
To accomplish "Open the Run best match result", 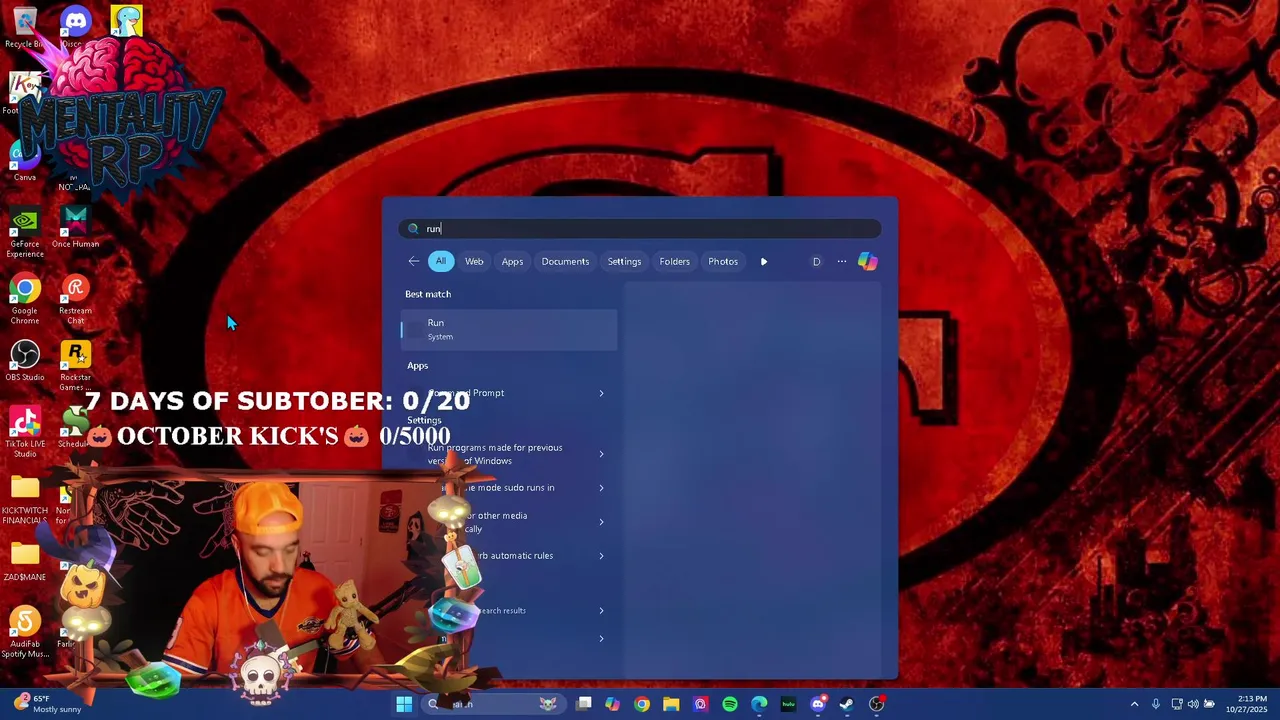I will pyautogui.click(x=509, y=329).
